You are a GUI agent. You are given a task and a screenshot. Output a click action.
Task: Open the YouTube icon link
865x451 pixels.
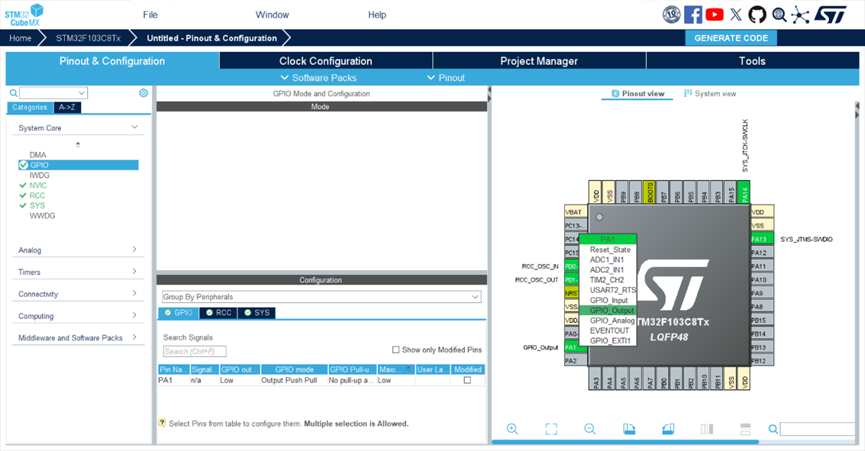714,14
